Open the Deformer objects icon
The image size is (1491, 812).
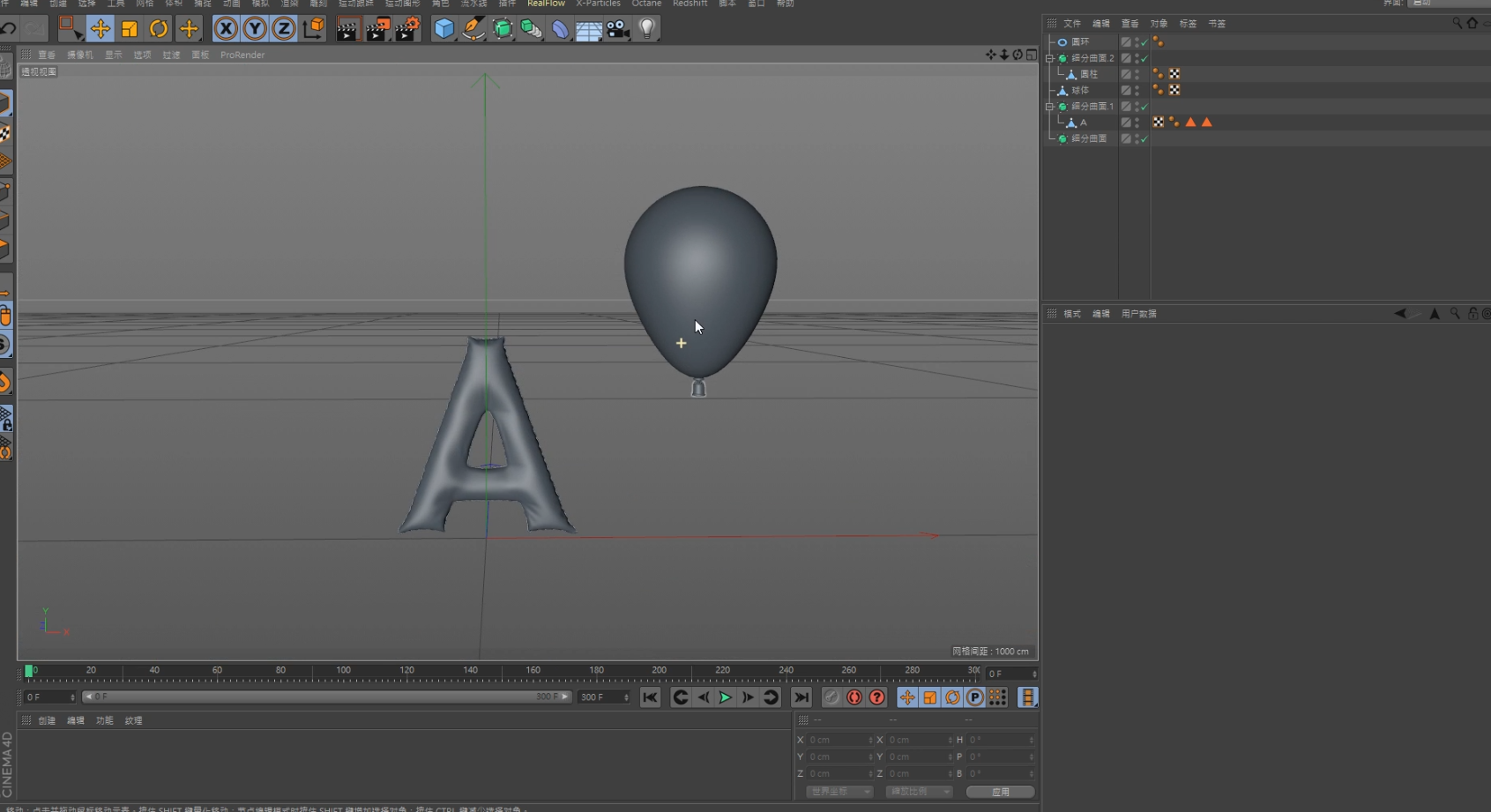[x=560, y=29]
